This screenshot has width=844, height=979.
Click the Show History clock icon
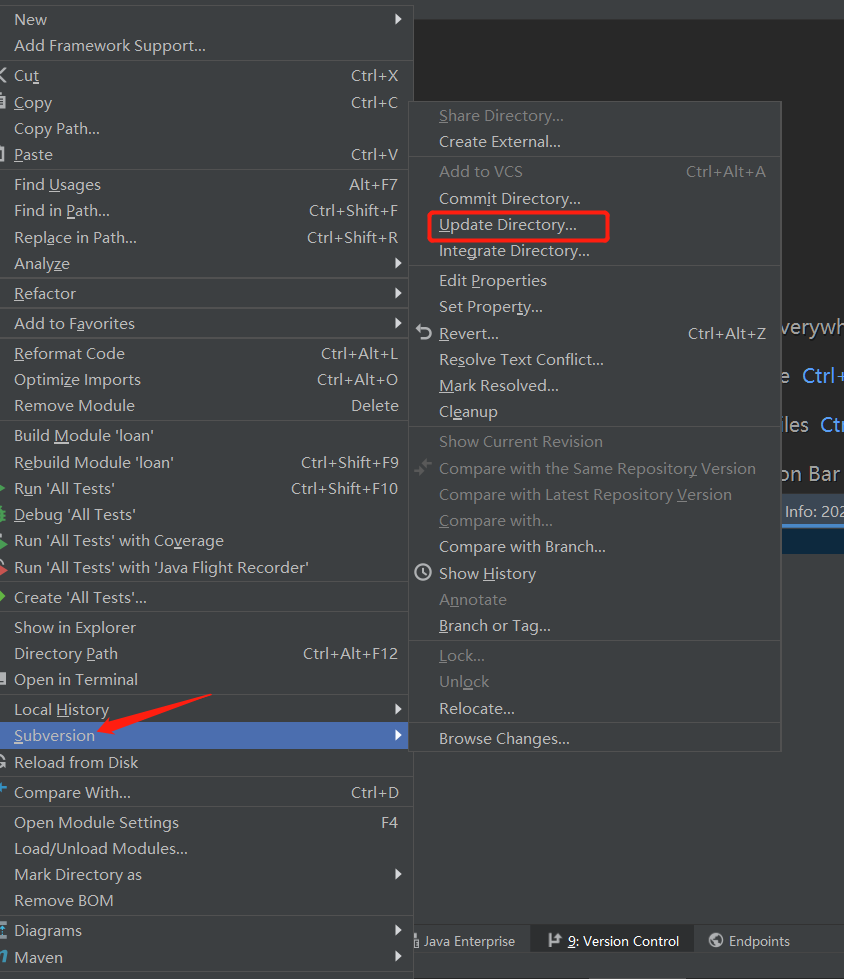pos(423,573)
